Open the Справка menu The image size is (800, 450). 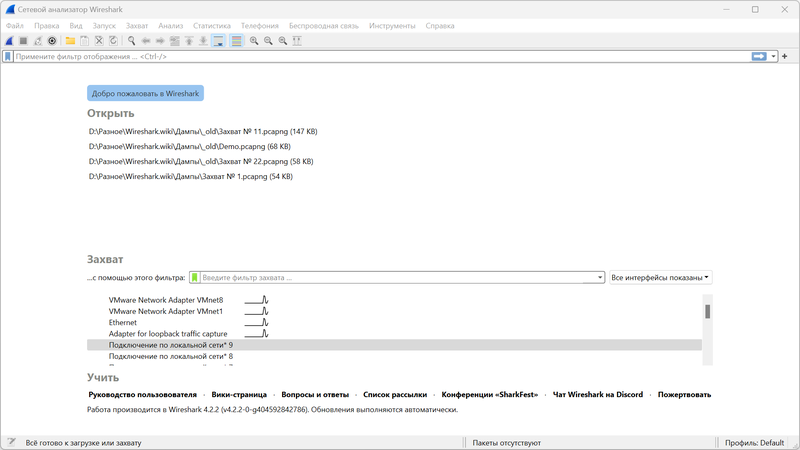tap(440, 26)
